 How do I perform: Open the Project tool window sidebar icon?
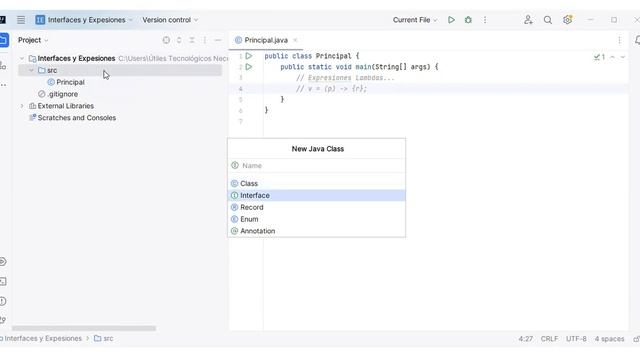pyautogui.click(x=4, y=40)
